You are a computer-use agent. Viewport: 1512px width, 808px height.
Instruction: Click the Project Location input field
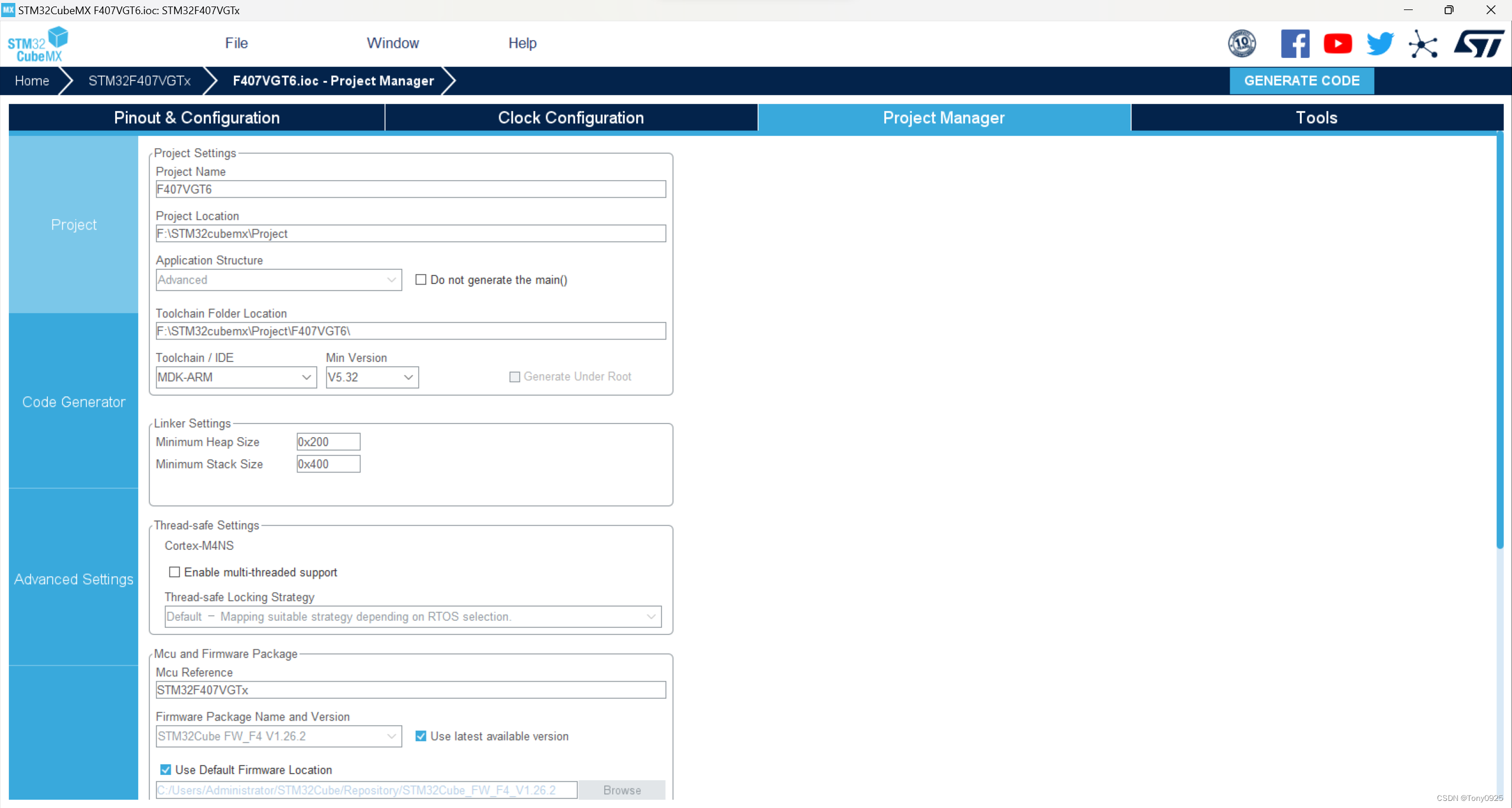click(410, 233)
